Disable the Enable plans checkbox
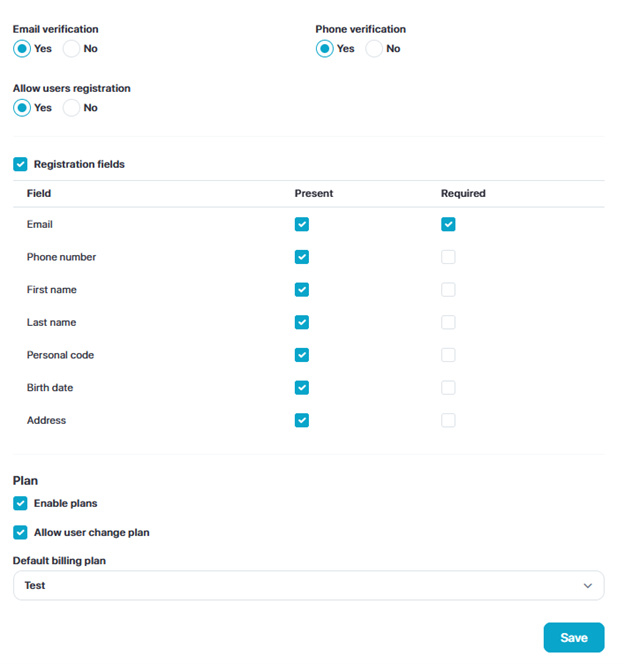The width and height of the screenshot is (624, 664). tap(20, 504)
